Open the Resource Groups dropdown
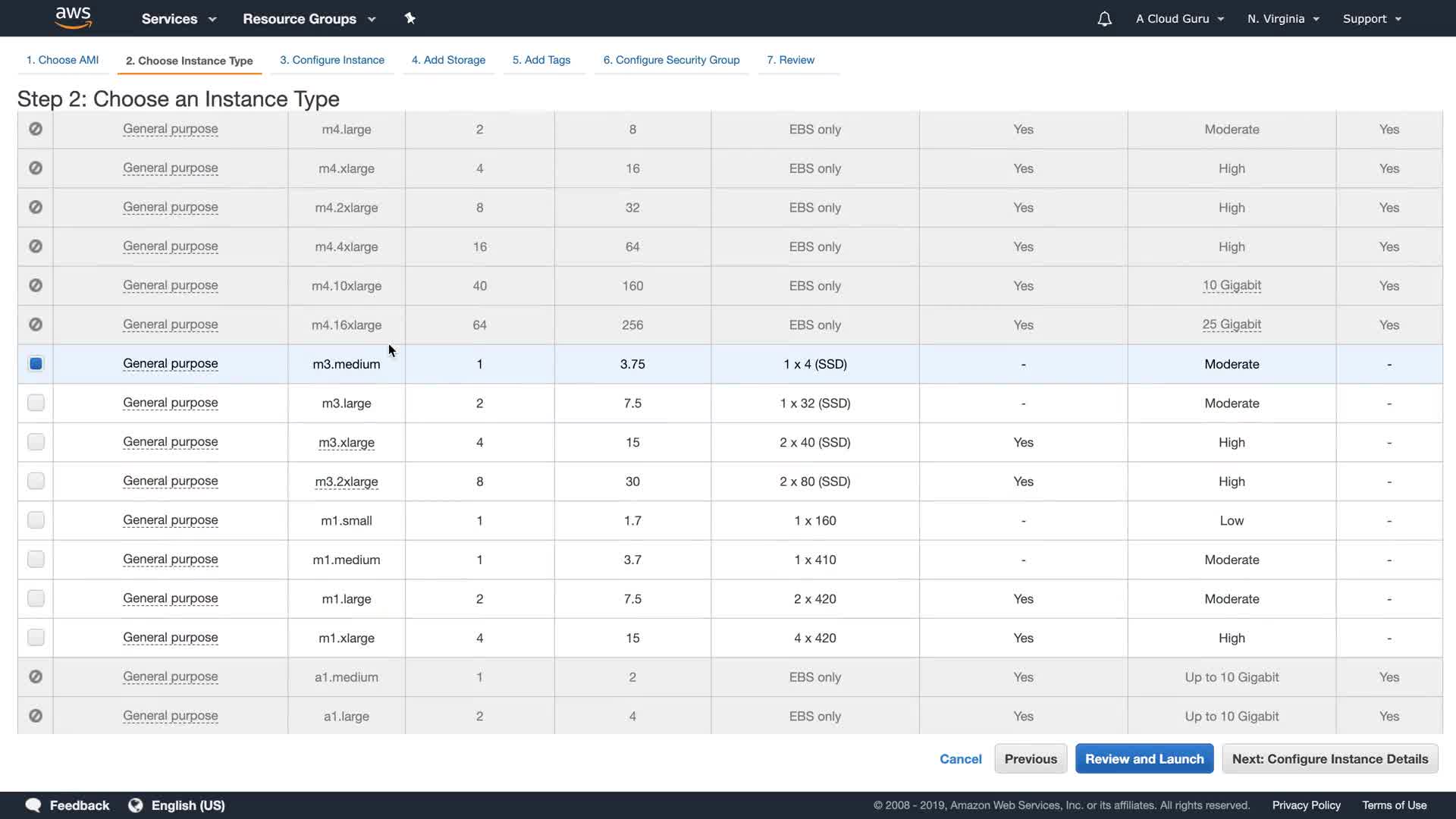 [309, 19]
